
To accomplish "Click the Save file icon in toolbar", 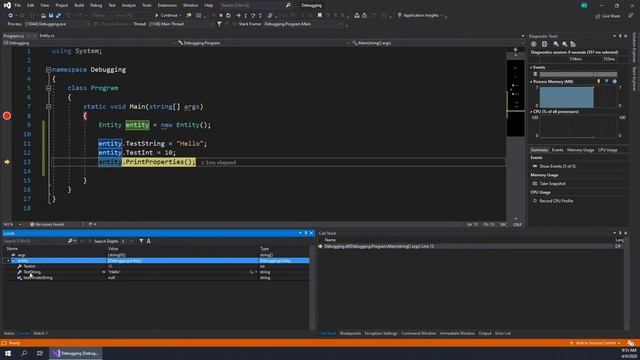I will pyautogui.click(x=51, y=16).
